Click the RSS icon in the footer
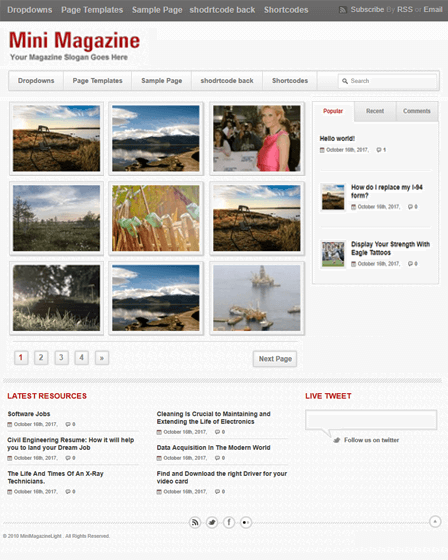 point(195,522)
